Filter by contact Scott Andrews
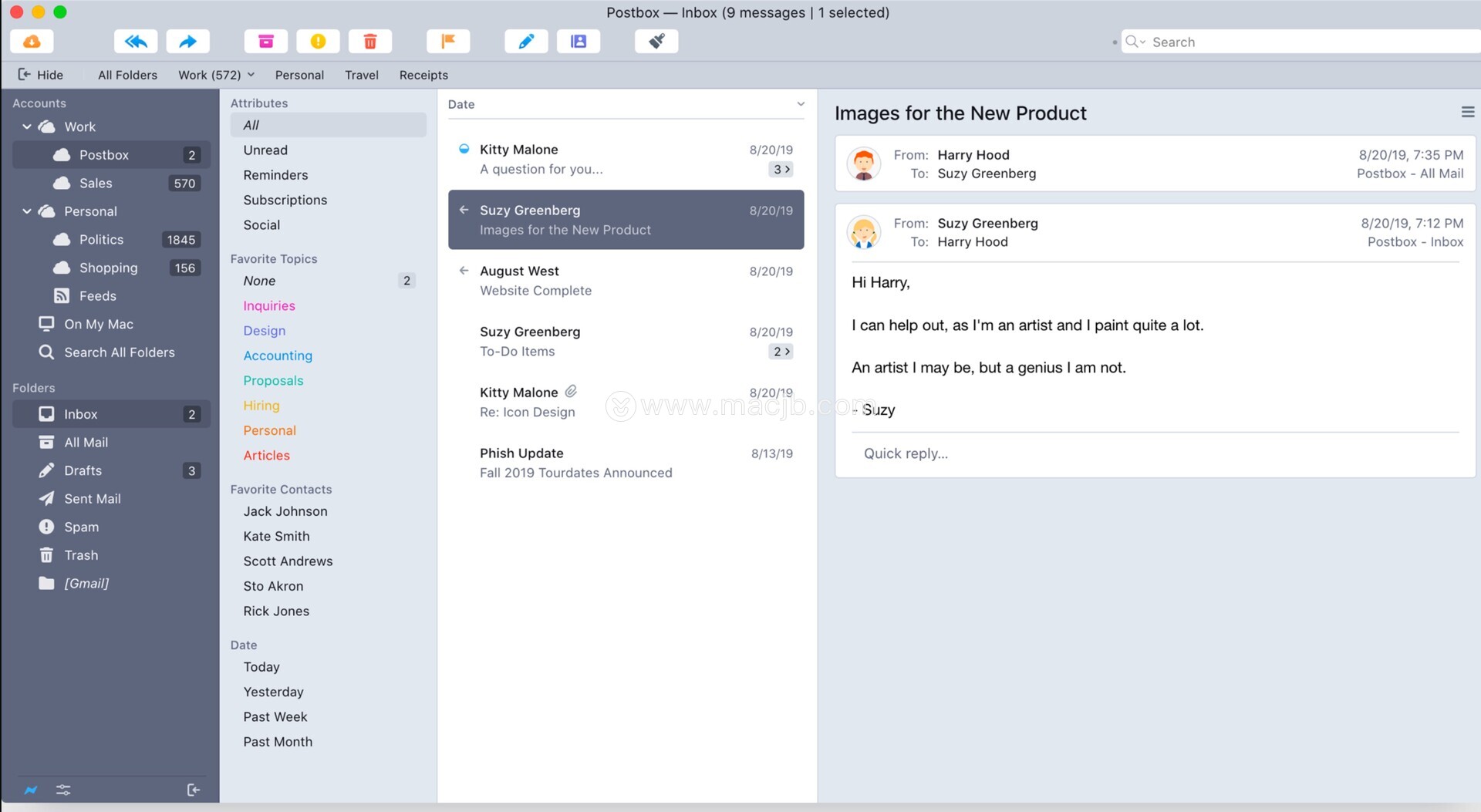Image resolution: width=1481 pixels, height=812 pixels. click(288, 561)
